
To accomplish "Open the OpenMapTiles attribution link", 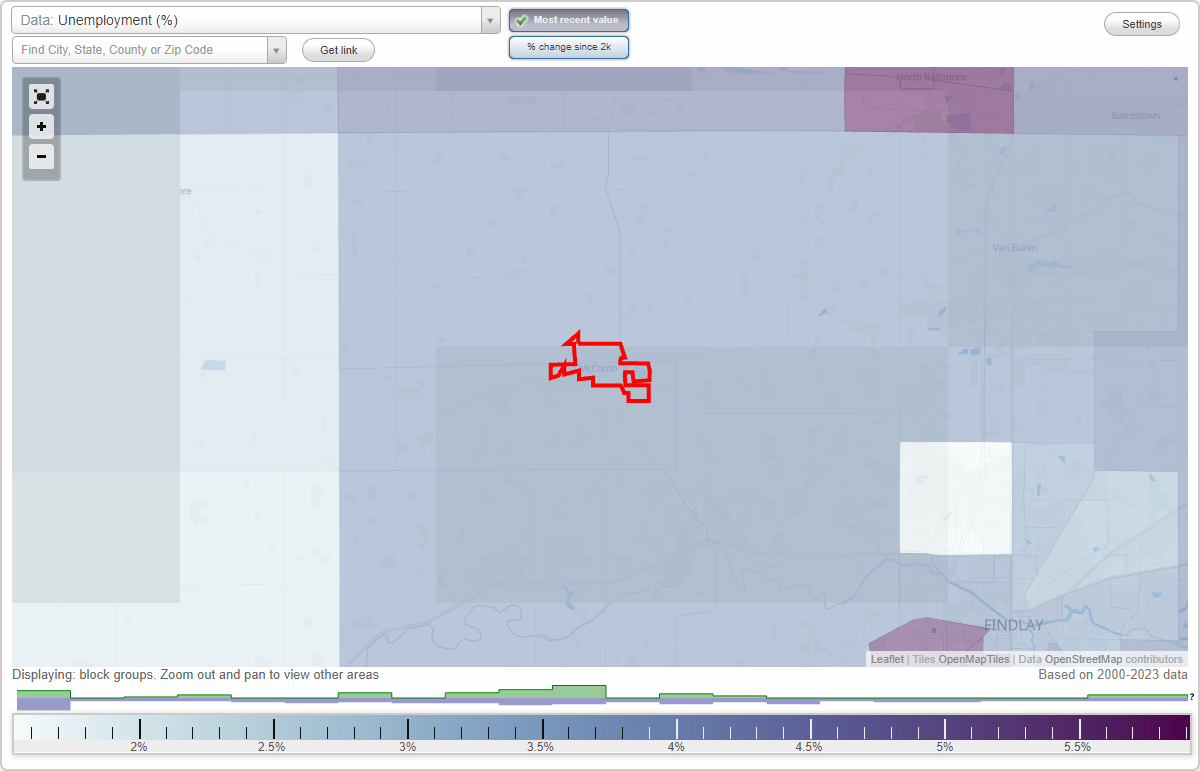I will coord(974,660).
